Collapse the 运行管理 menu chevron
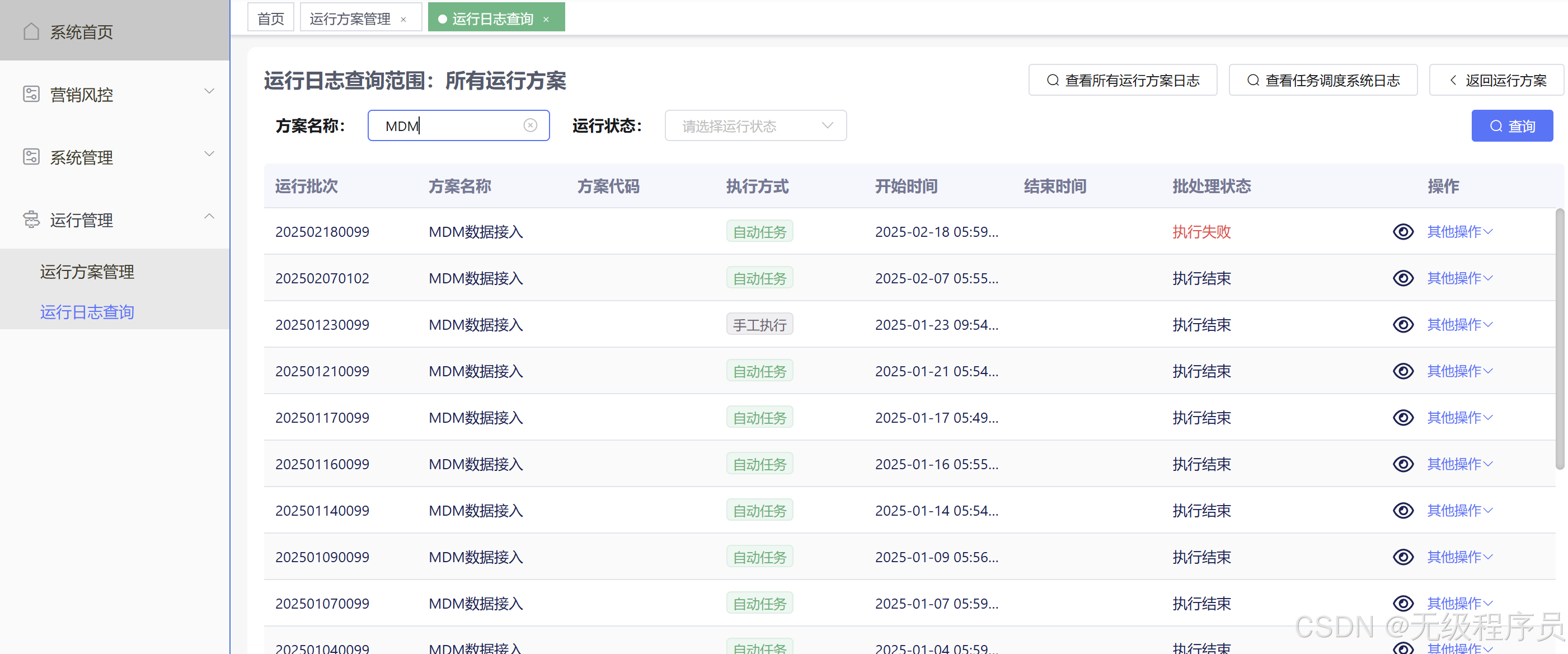This screenshot has height=654, width=1568. (x=209, y=216)
